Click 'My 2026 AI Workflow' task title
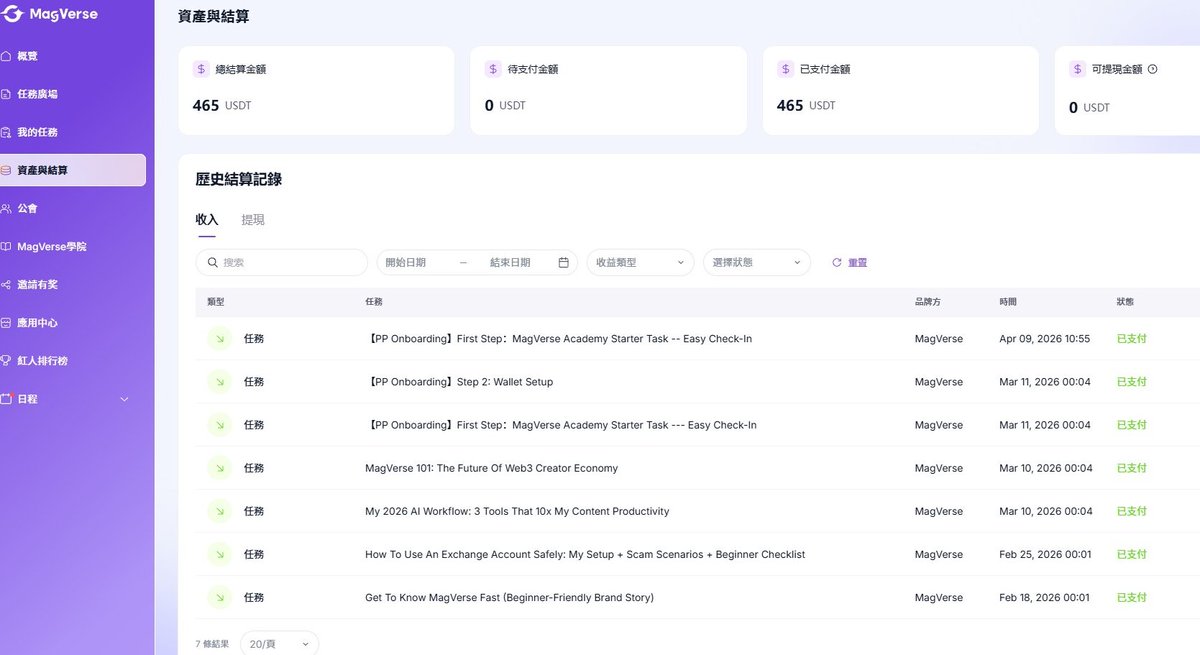Viewport: 1200px width, 655px height. click(517, 511)
